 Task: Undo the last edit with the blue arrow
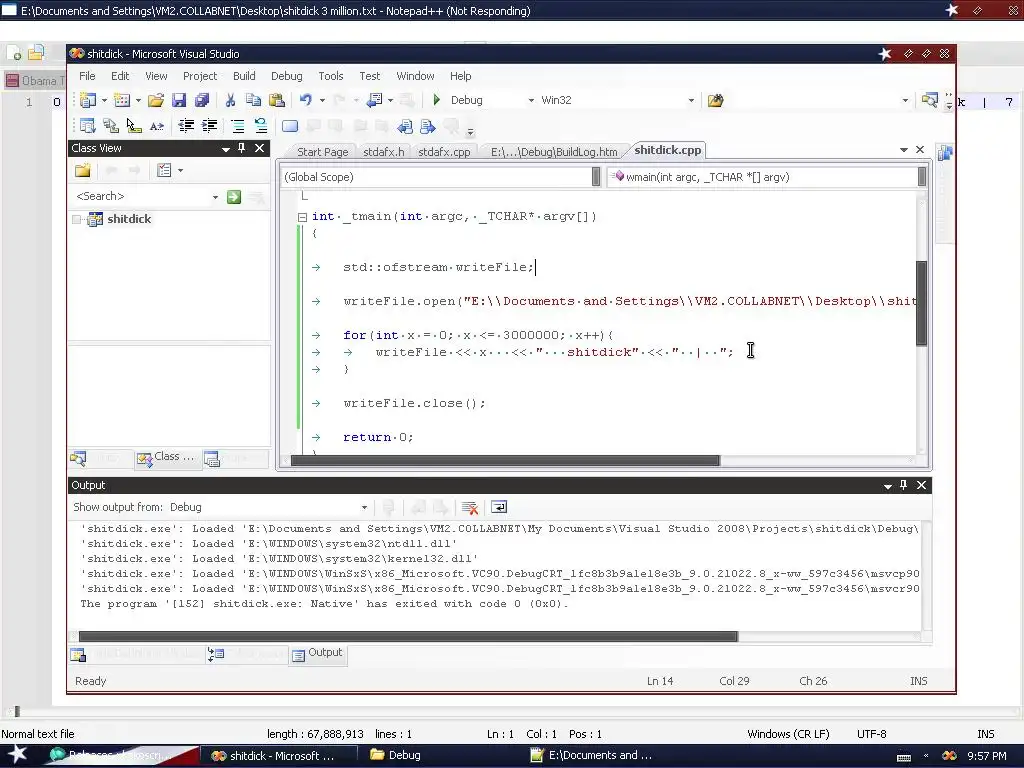[x=306, y=100]
